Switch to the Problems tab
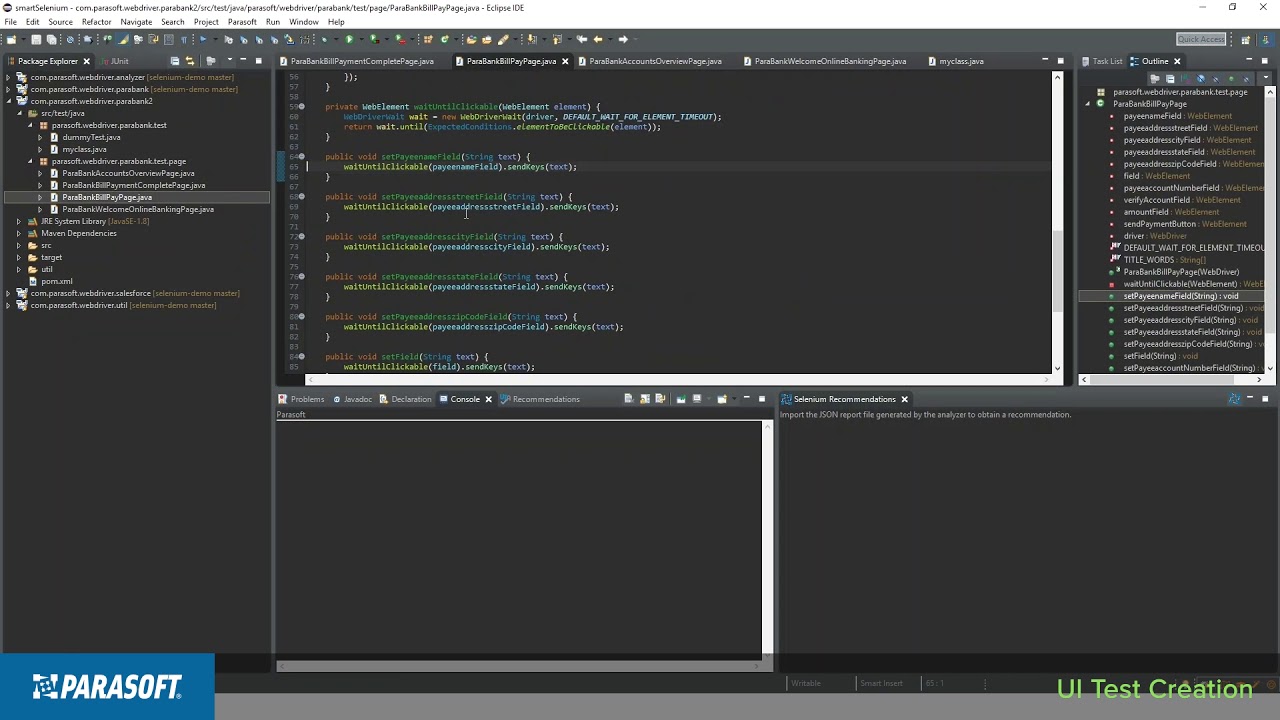 click(302, 399)
